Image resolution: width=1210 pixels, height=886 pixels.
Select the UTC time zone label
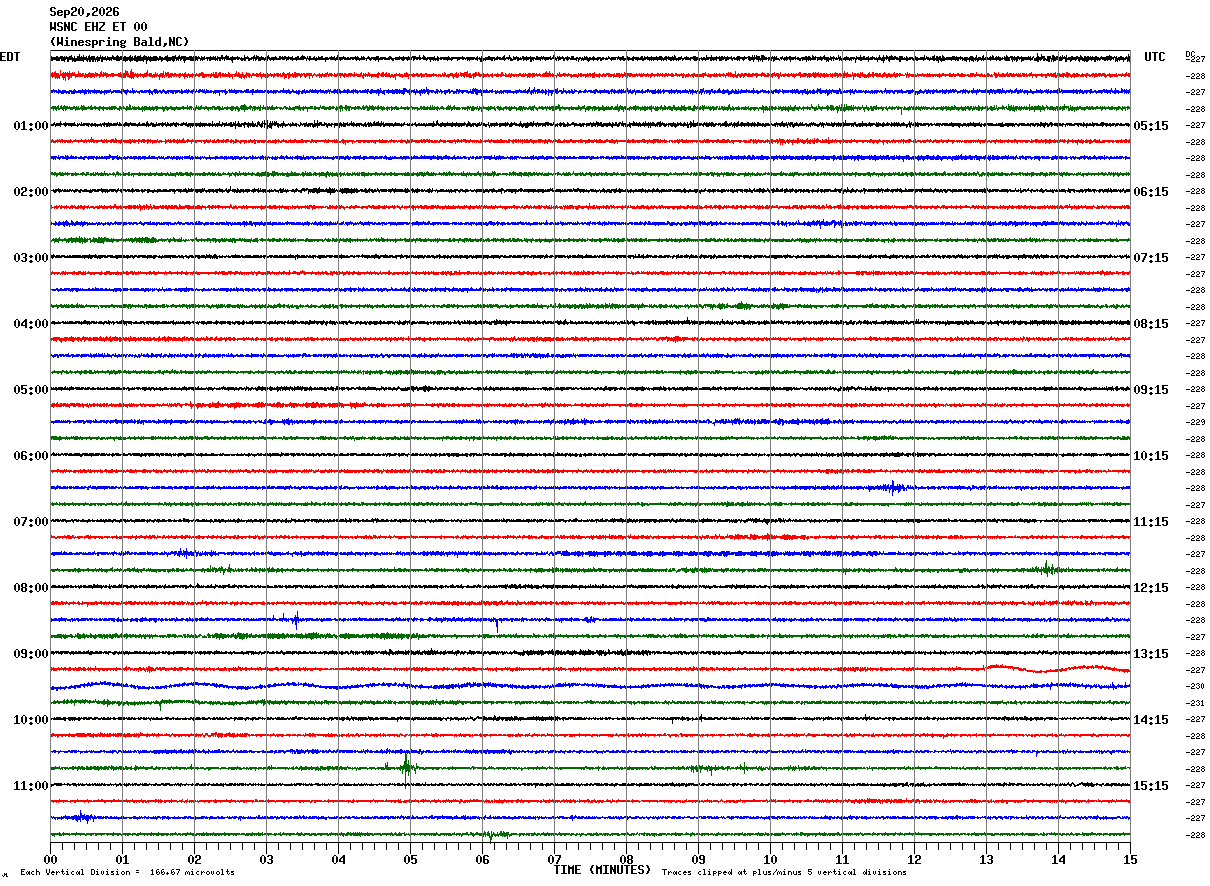[1155, 57]
